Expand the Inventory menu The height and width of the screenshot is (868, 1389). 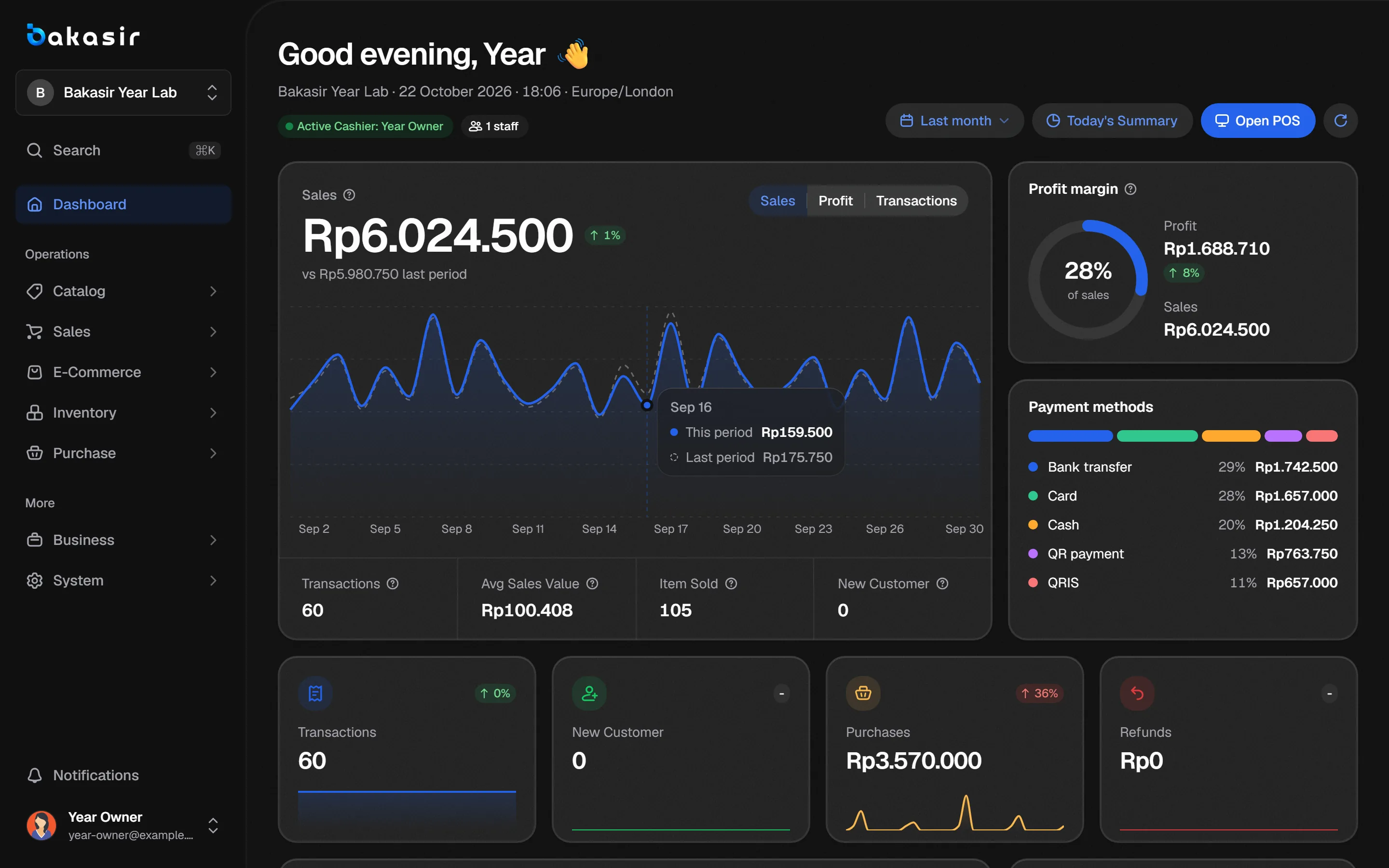point(123,413)
